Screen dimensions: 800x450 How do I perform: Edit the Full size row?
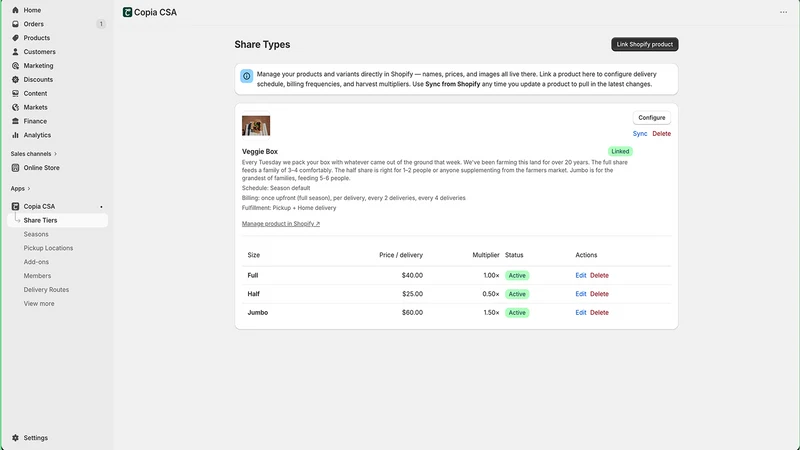point(581,276)
